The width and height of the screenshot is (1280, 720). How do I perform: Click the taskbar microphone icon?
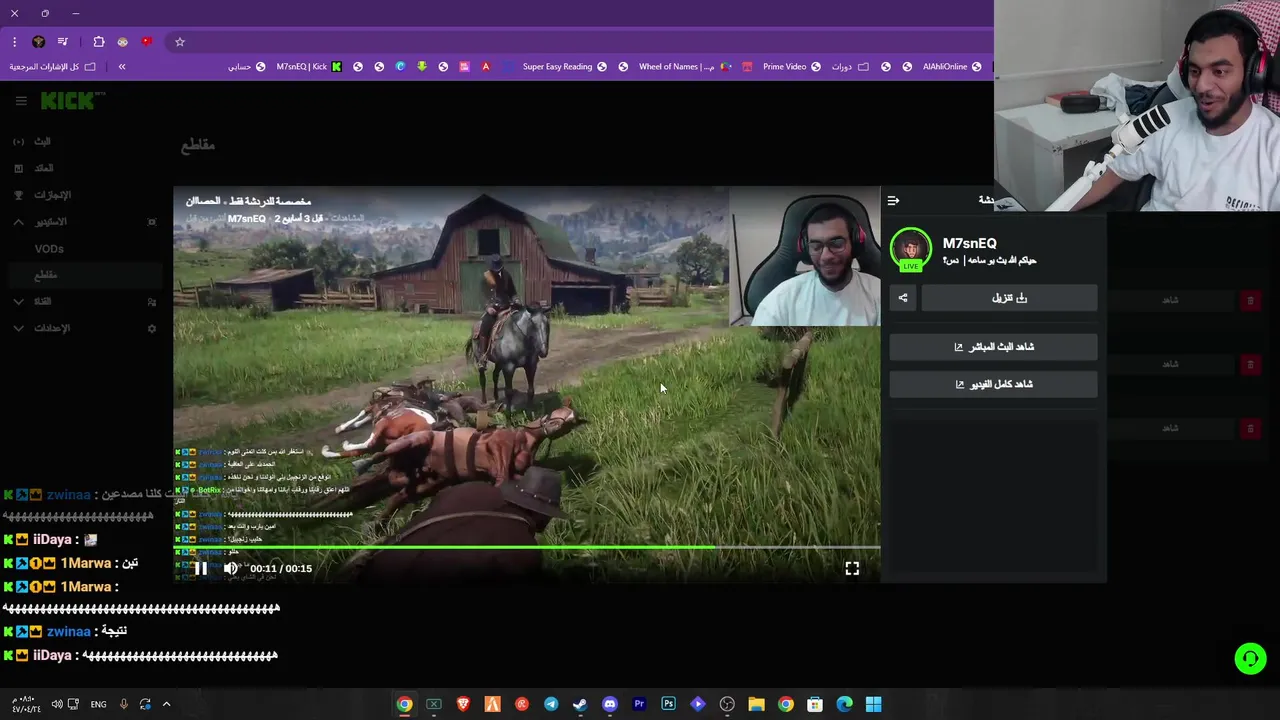click(x=124, y=704)
